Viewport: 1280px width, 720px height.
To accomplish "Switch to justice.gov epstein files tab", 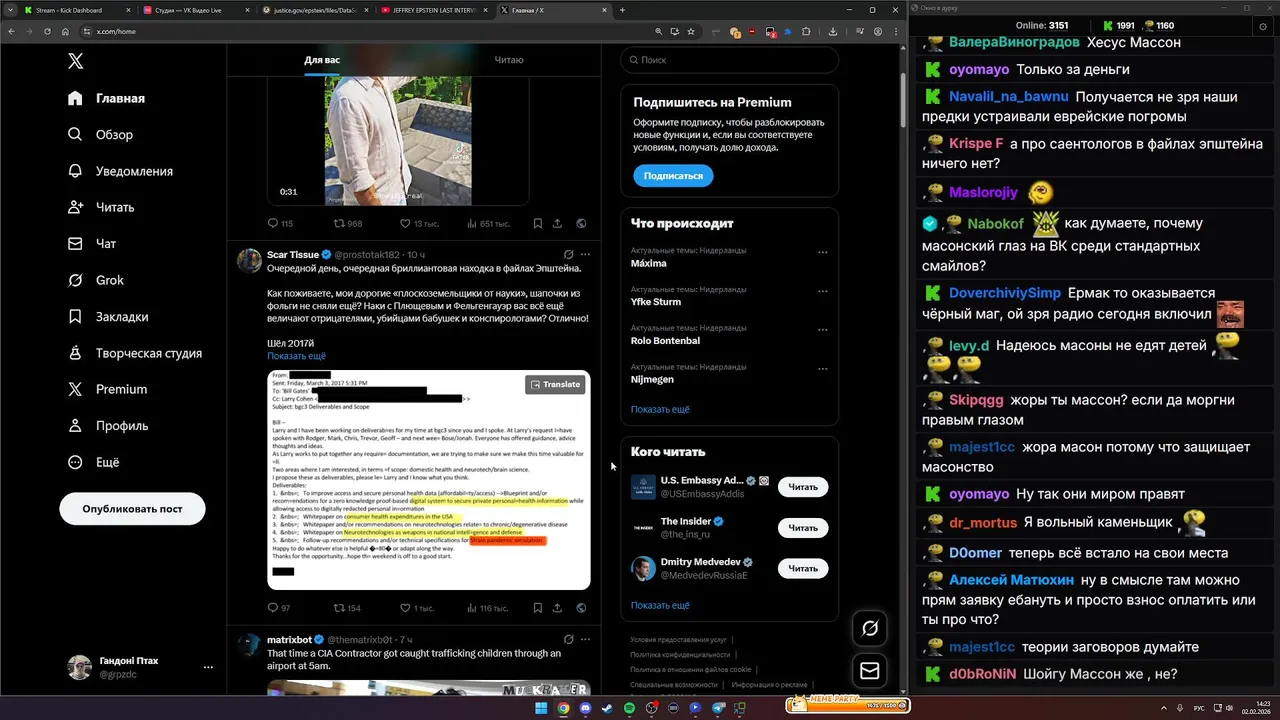I will click(313, 10).
